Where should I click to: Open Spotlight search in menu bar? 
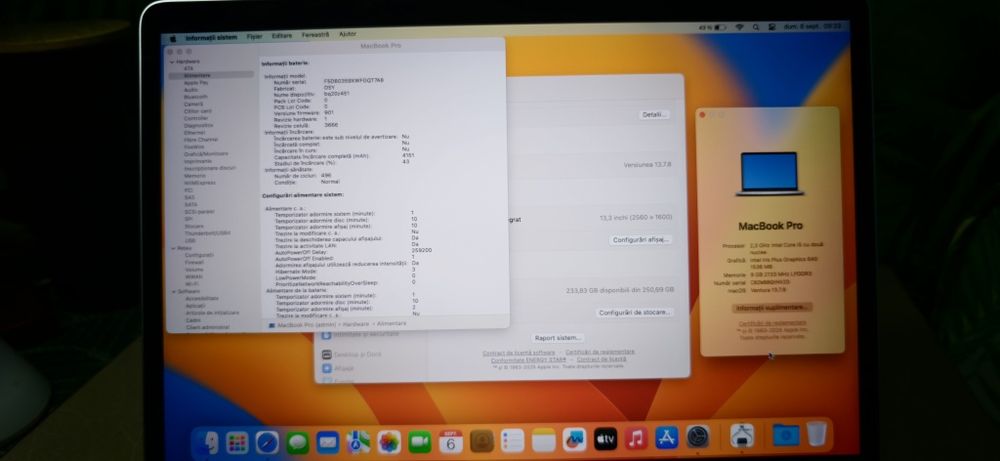pos(756,27)
